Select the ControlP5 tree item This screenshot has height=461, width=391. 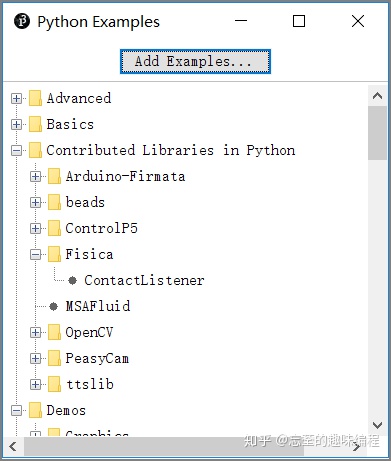click(101, 228)
